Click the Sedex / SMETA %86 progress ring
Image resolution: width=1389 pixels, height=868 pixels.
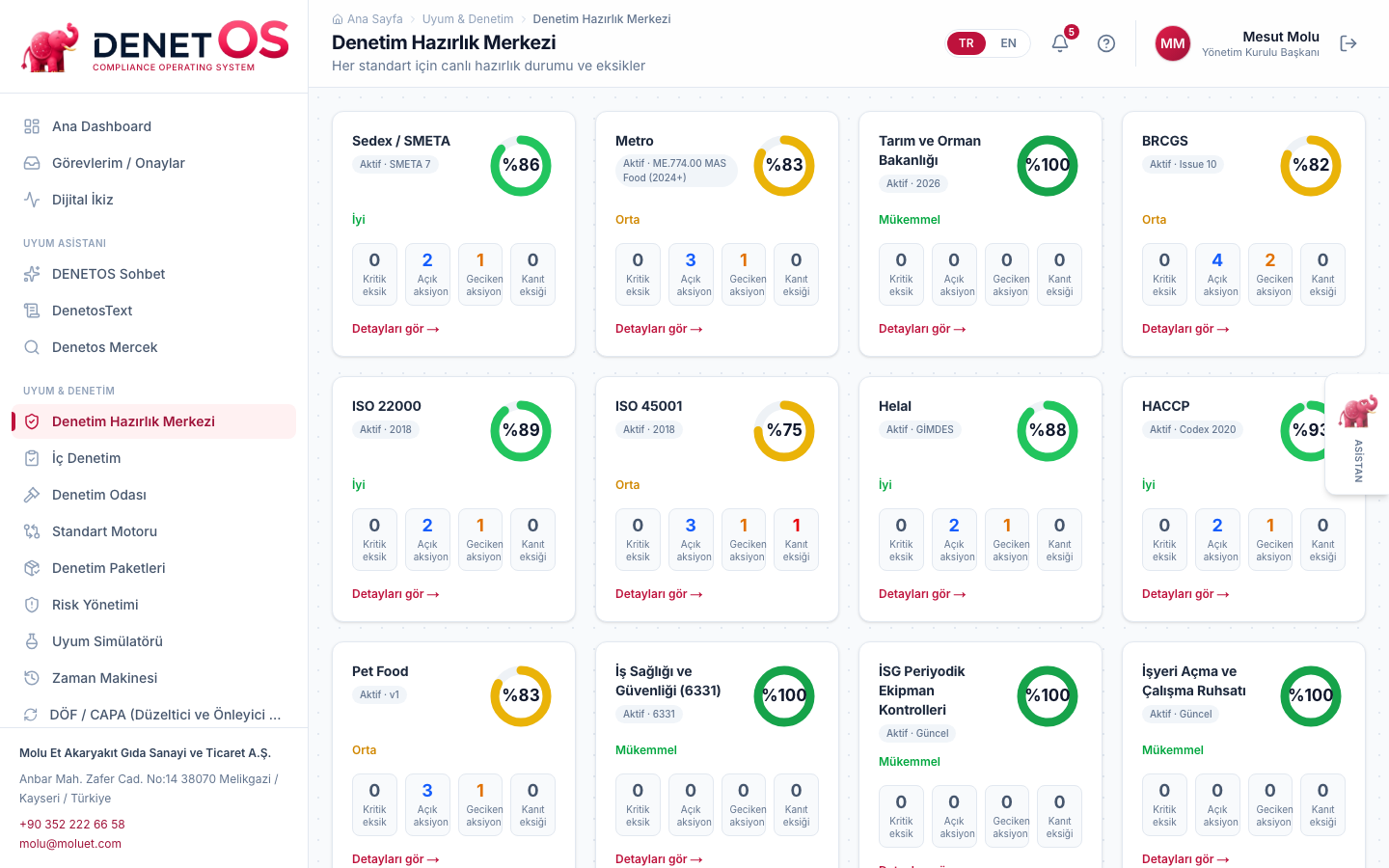pos(521,165)
